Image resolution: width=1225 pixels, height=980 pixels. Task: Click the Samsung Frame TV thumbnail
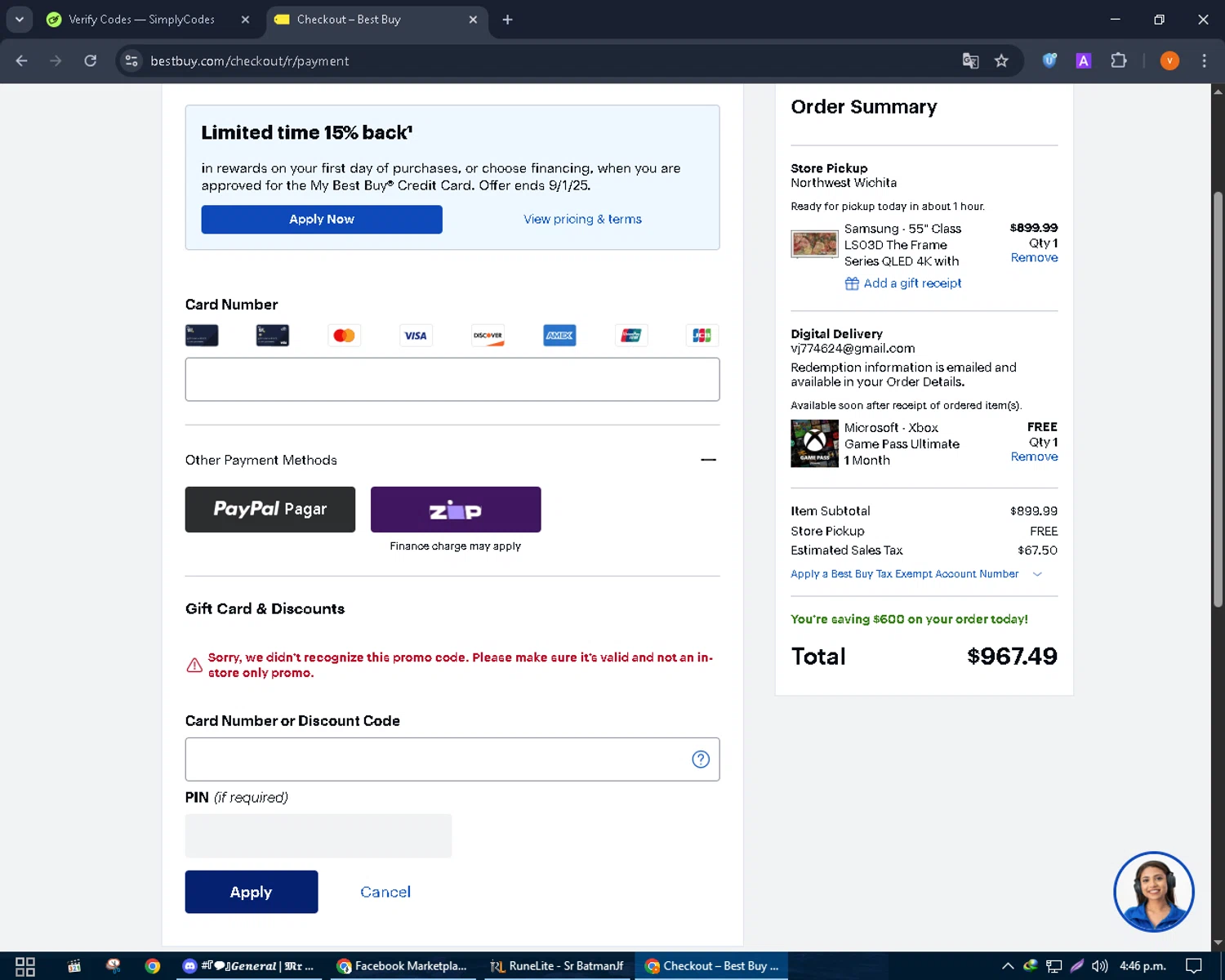tap(814, 244)
